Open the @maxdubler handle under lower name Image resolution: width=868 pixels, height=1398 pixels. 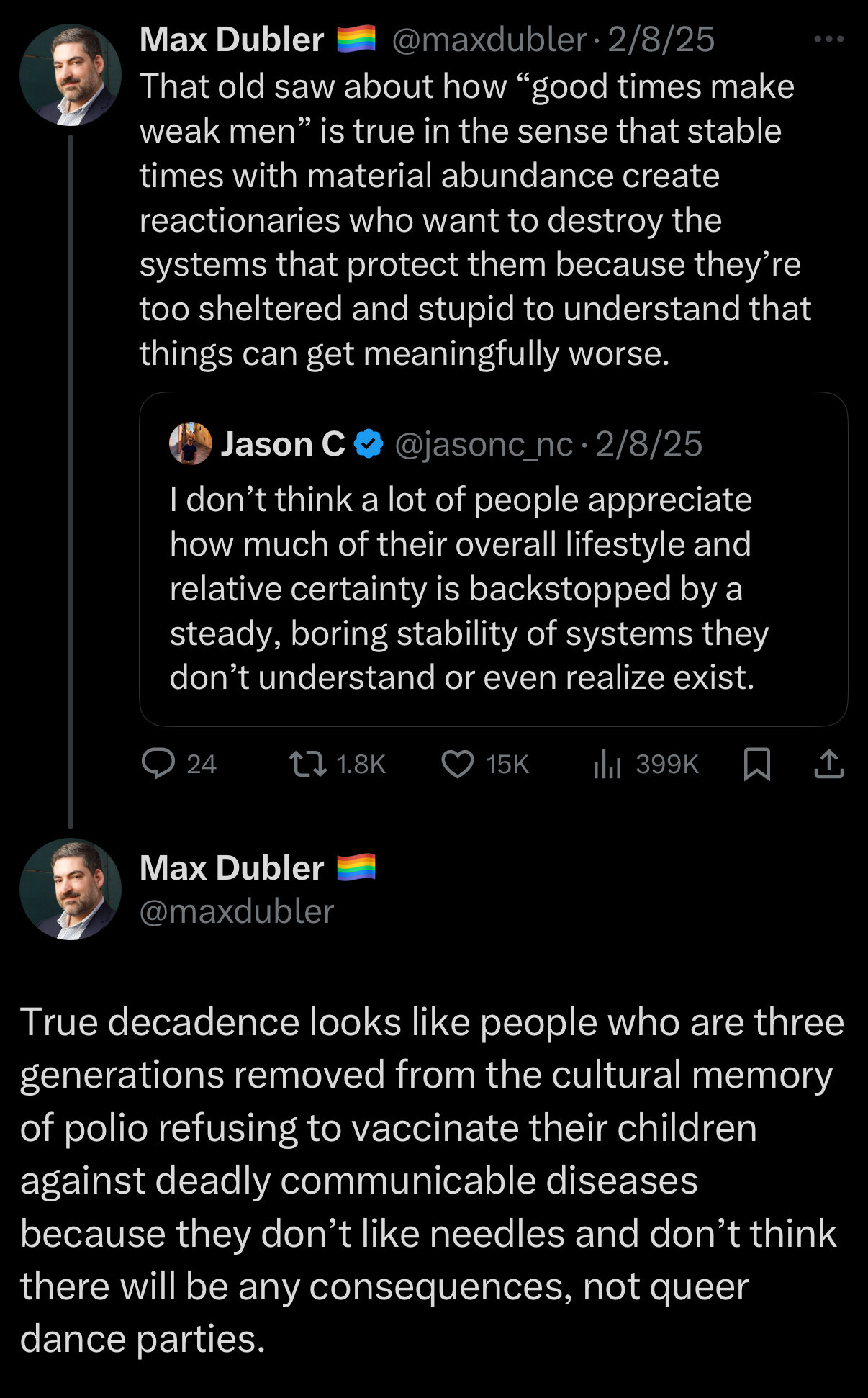tap(237, 911)
